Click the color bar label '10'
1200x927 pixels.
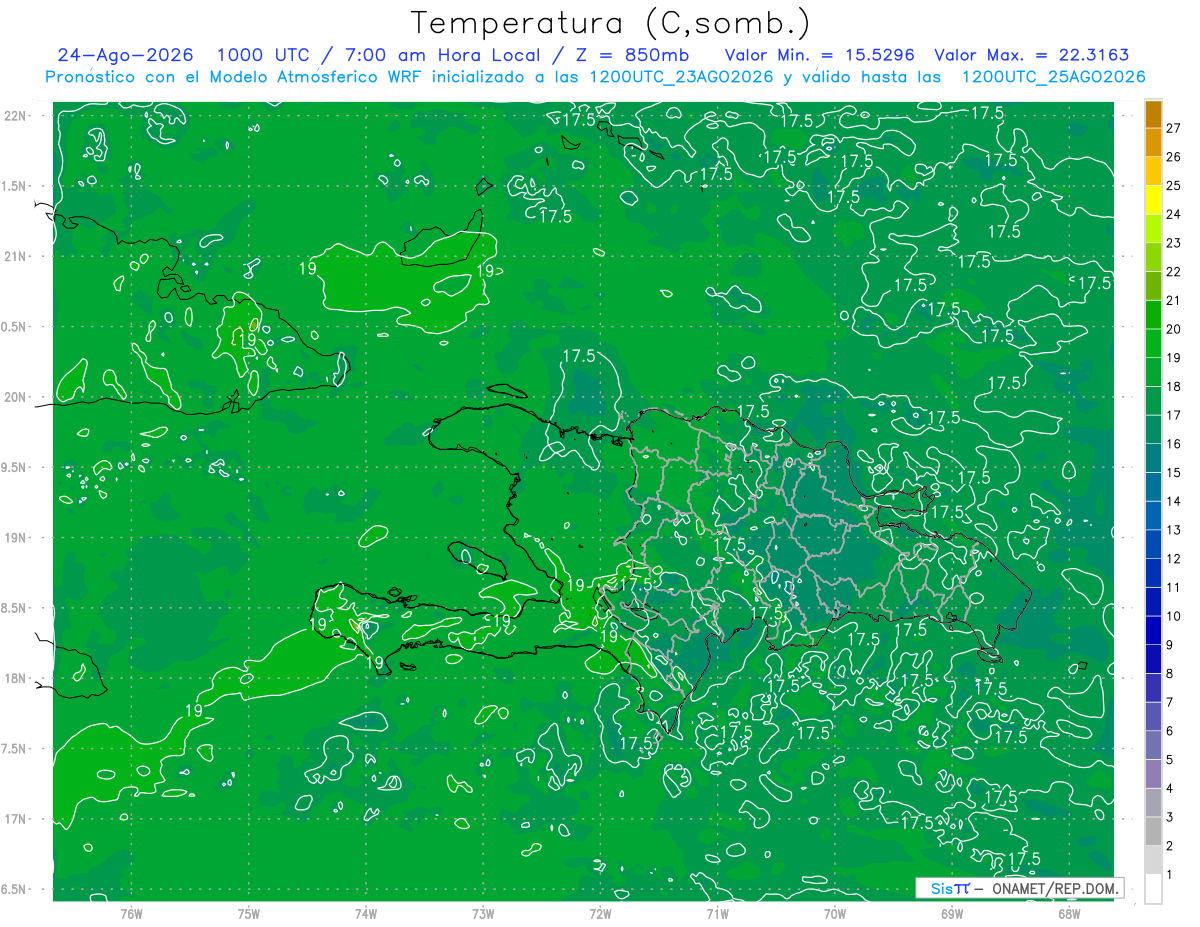tap(1174, 616)
